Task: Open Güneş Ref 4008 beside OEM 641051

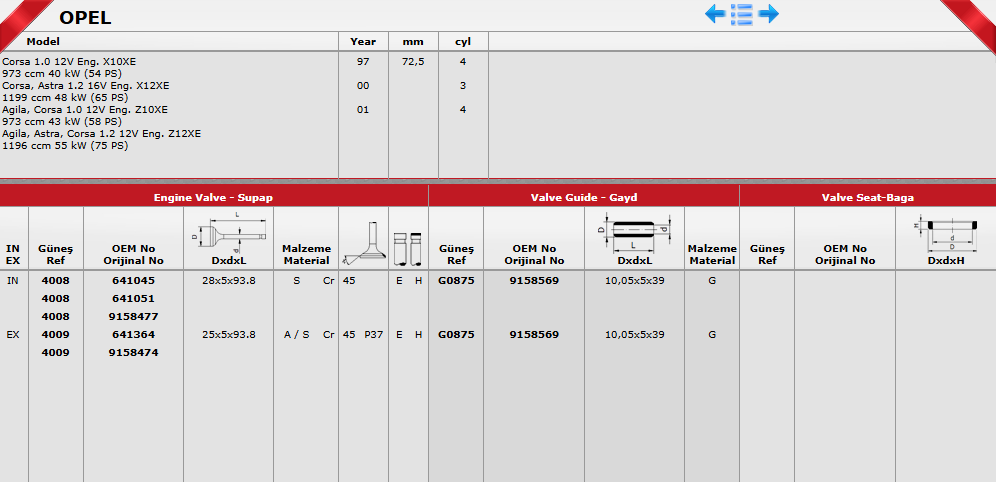Action: point(55,298)
